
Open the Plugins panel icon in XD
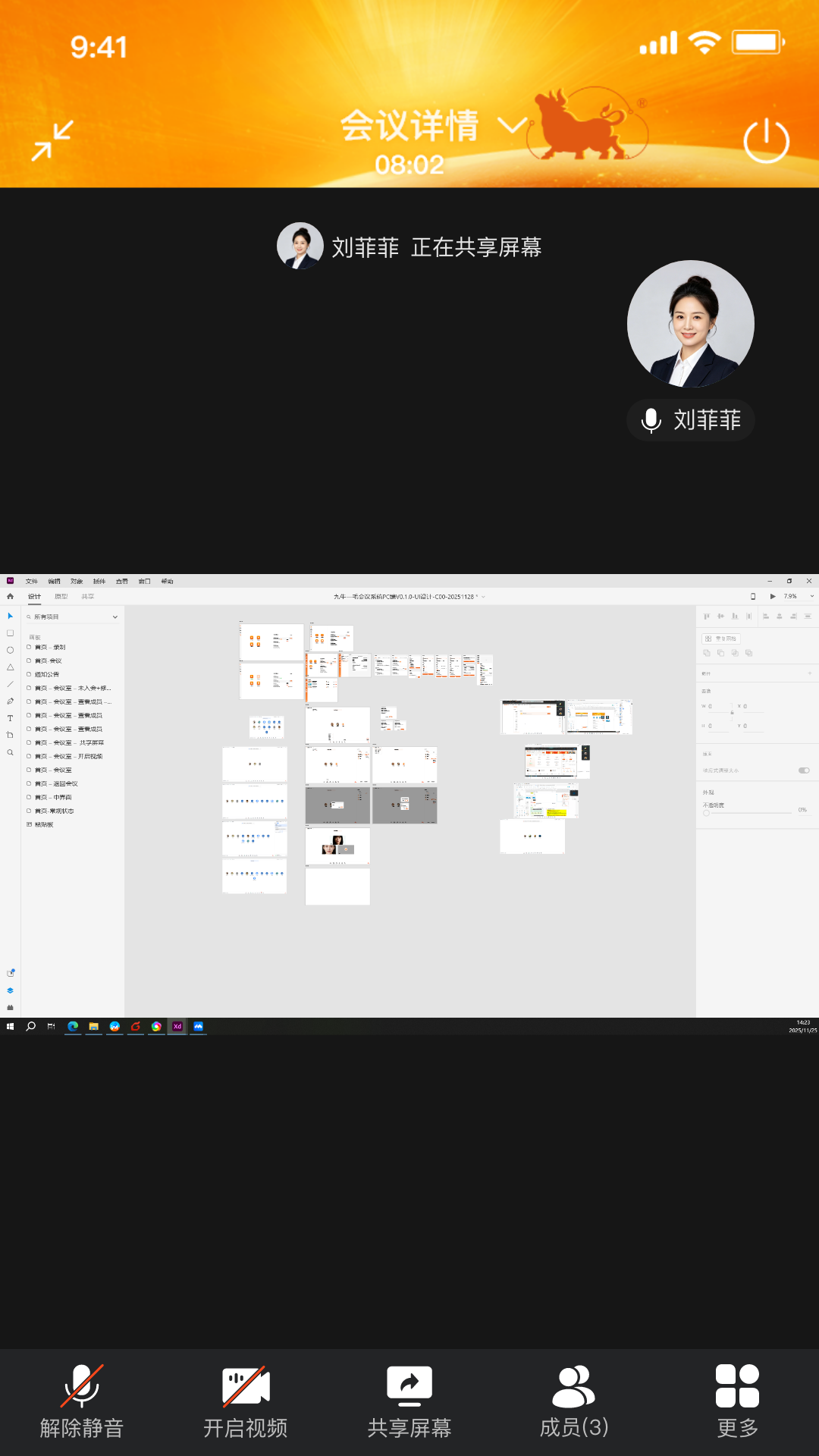pos(10,1007)
